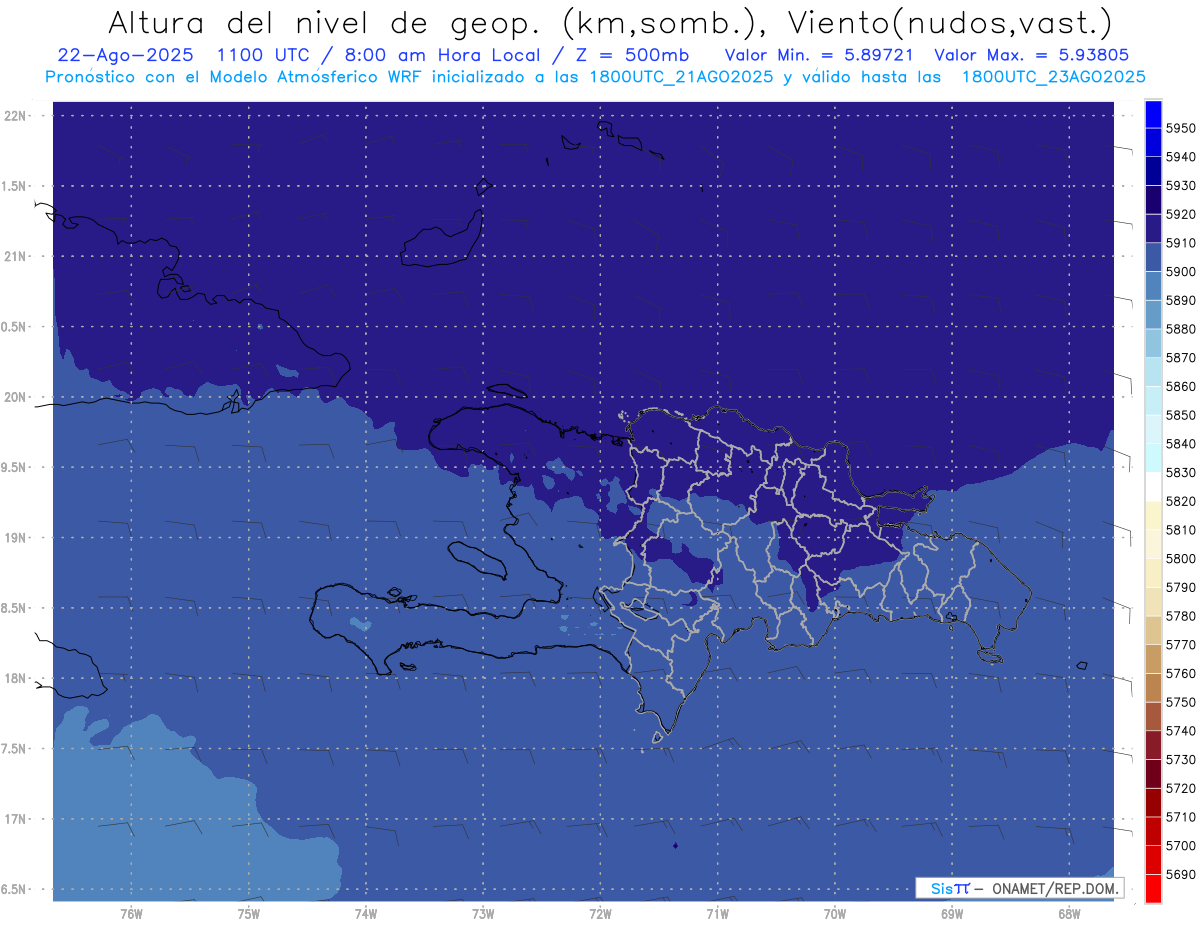Click the bright blue swatch atop color scale
Image resolution: width=1200 pixels, height=927 pixels.
(1153, 113)
